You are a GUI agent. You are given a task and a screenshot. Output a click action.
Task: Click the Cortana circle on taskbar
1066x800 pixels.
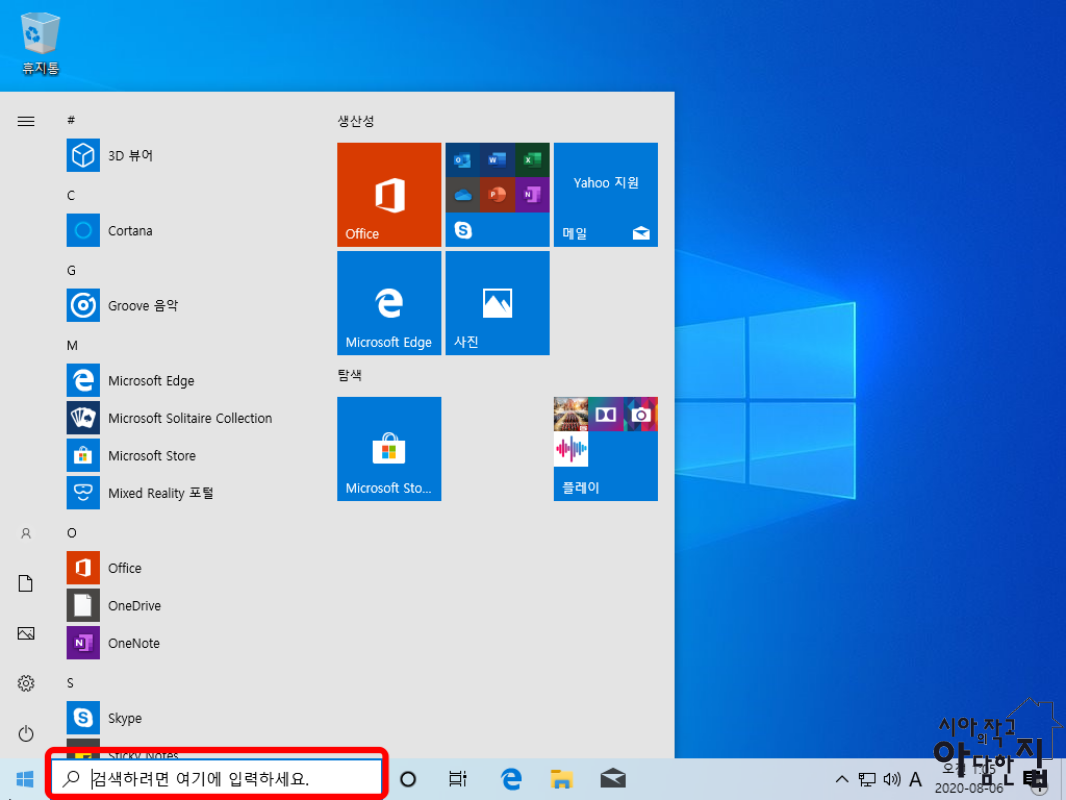coord(408,779)
